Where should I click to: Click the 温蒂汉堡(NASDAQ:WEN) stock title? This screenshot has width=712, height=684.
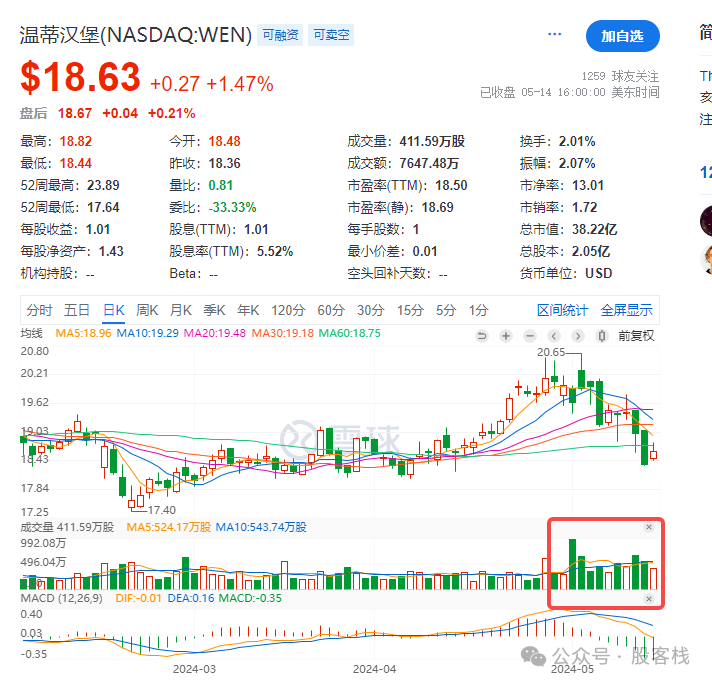point(136,35)
